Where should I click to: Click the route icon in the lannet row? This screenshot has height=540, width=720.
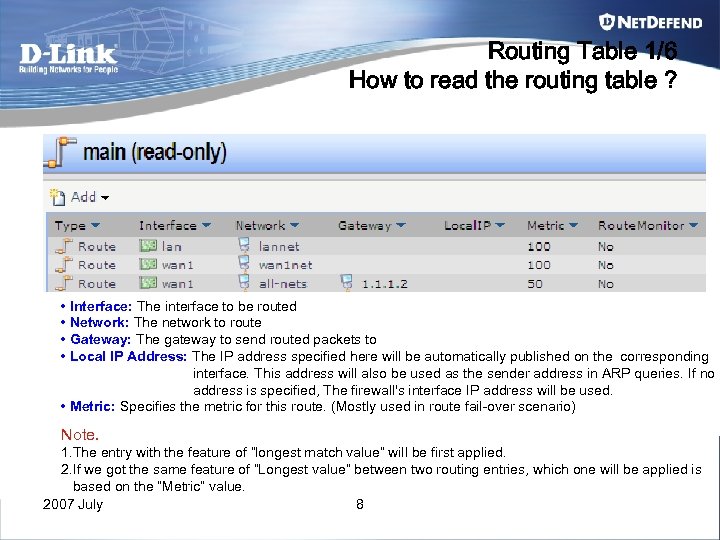click(64, 246)
